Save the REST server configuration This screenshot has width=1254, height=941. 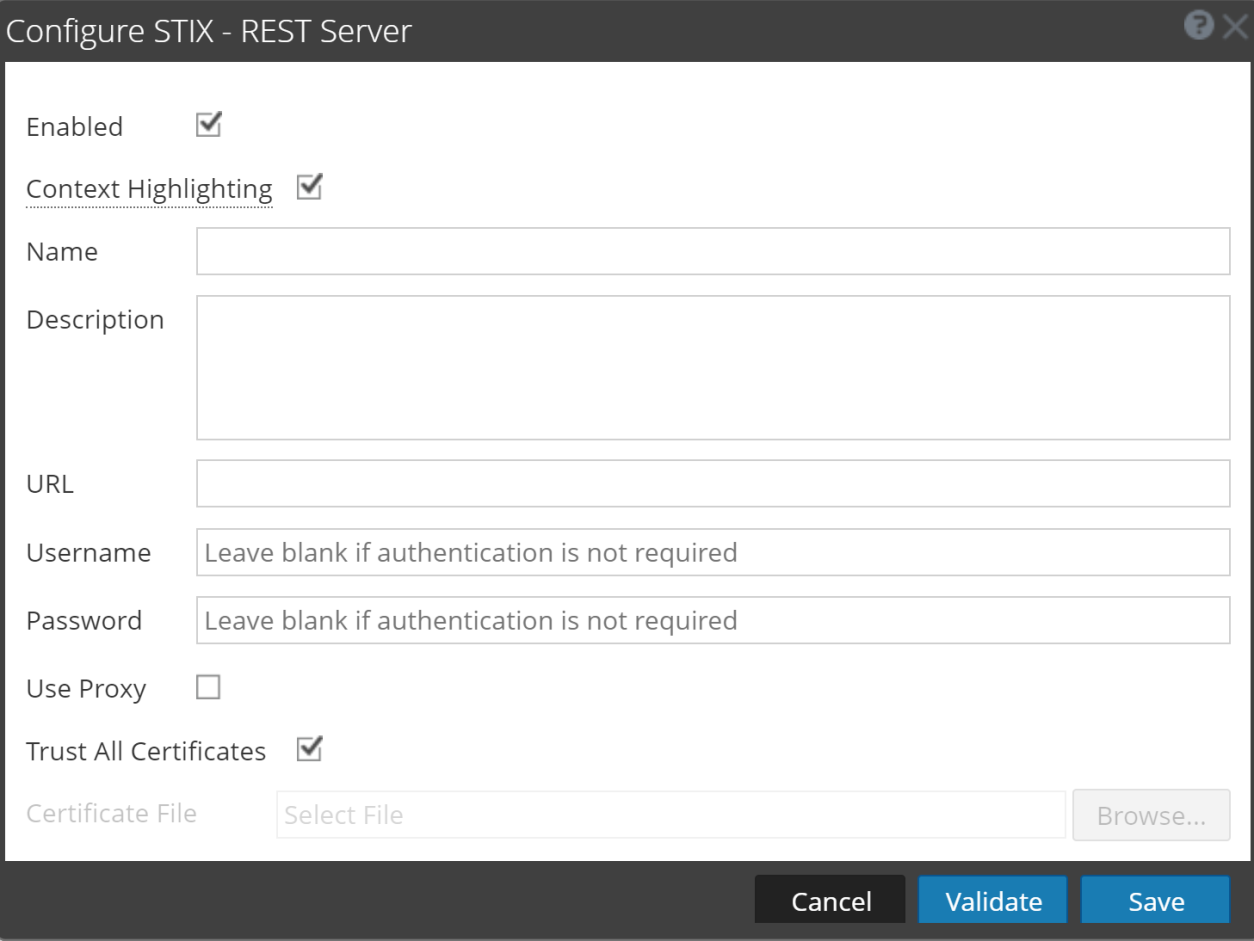click(x=1155, y=901)
